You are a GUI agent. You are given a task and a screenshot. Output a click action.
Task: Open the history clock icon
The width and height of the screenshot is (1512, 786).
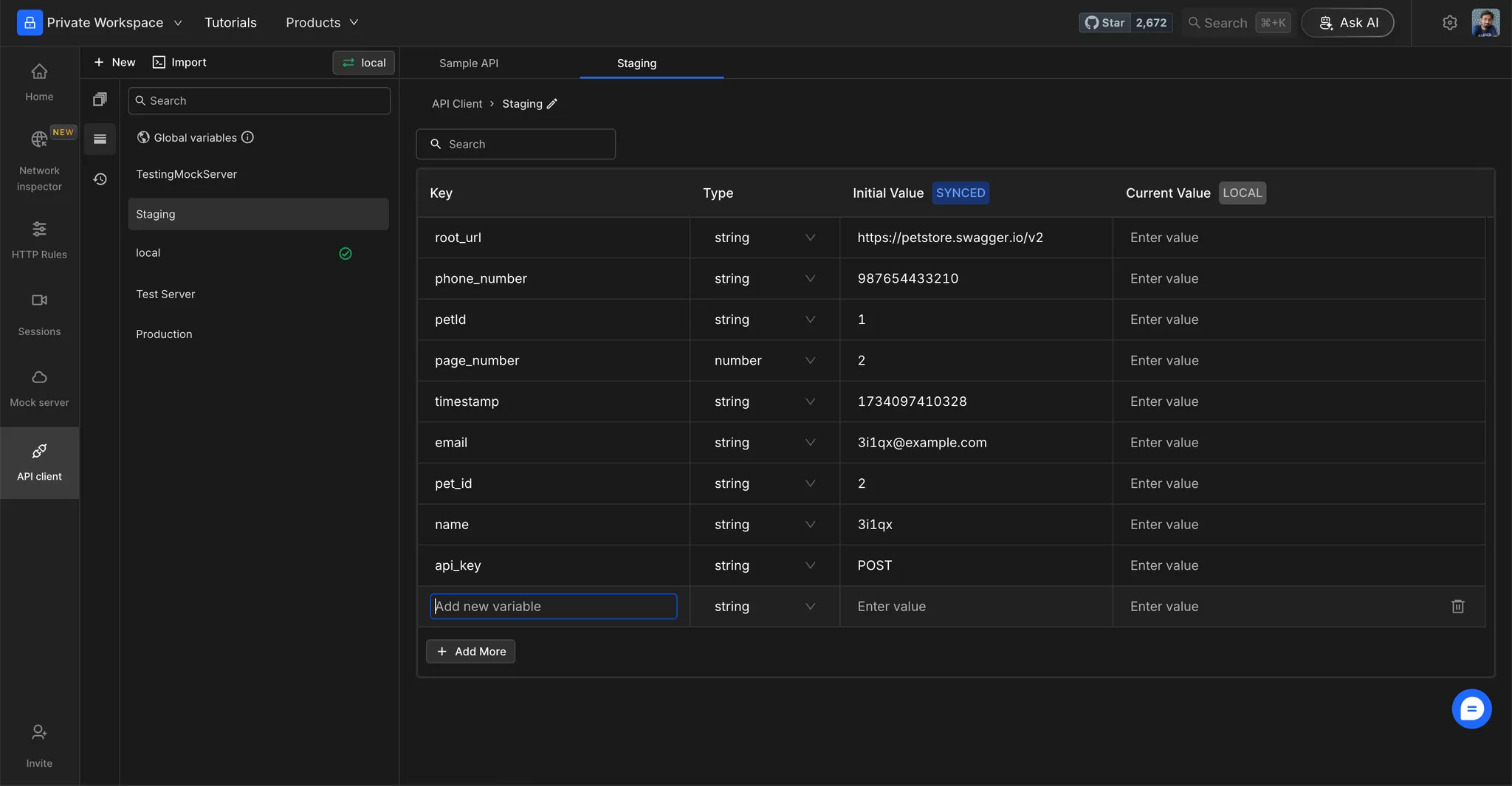point(100,179)
